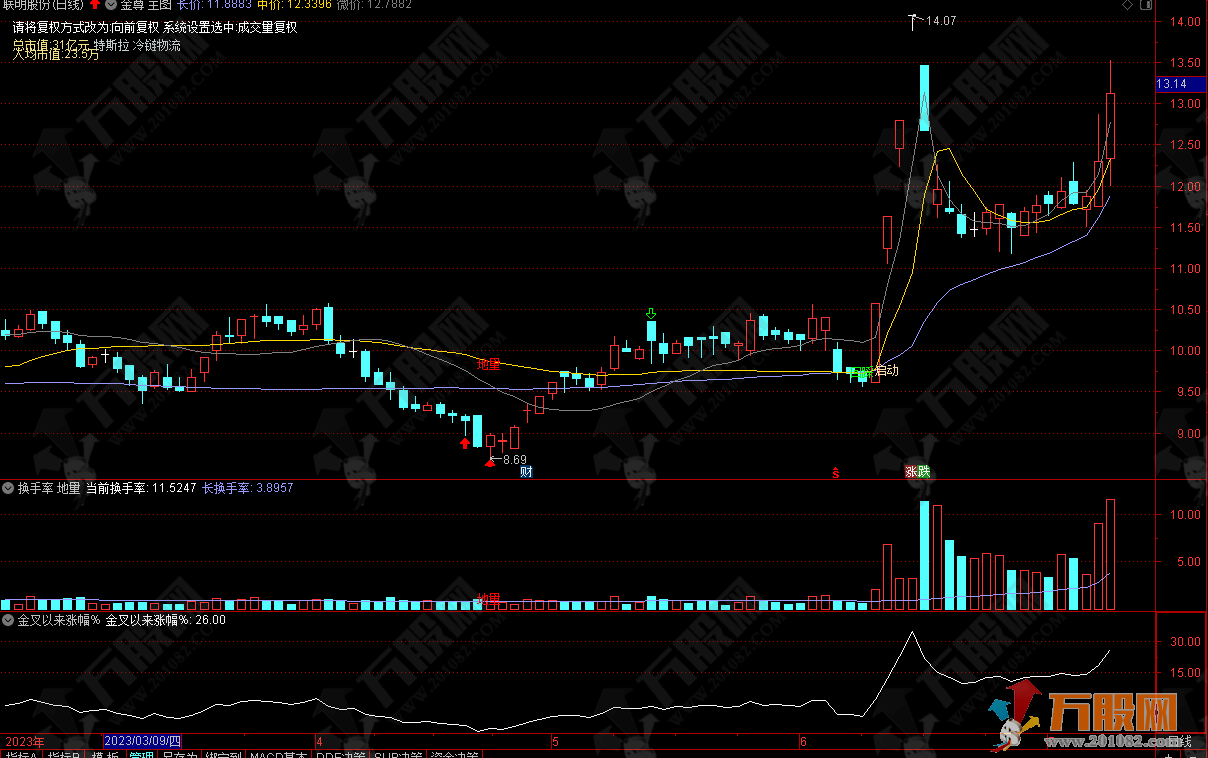Screen dimensions: 1208x758
Task: Click the 金尊 主图 indicator name
Action: point(145,5)
